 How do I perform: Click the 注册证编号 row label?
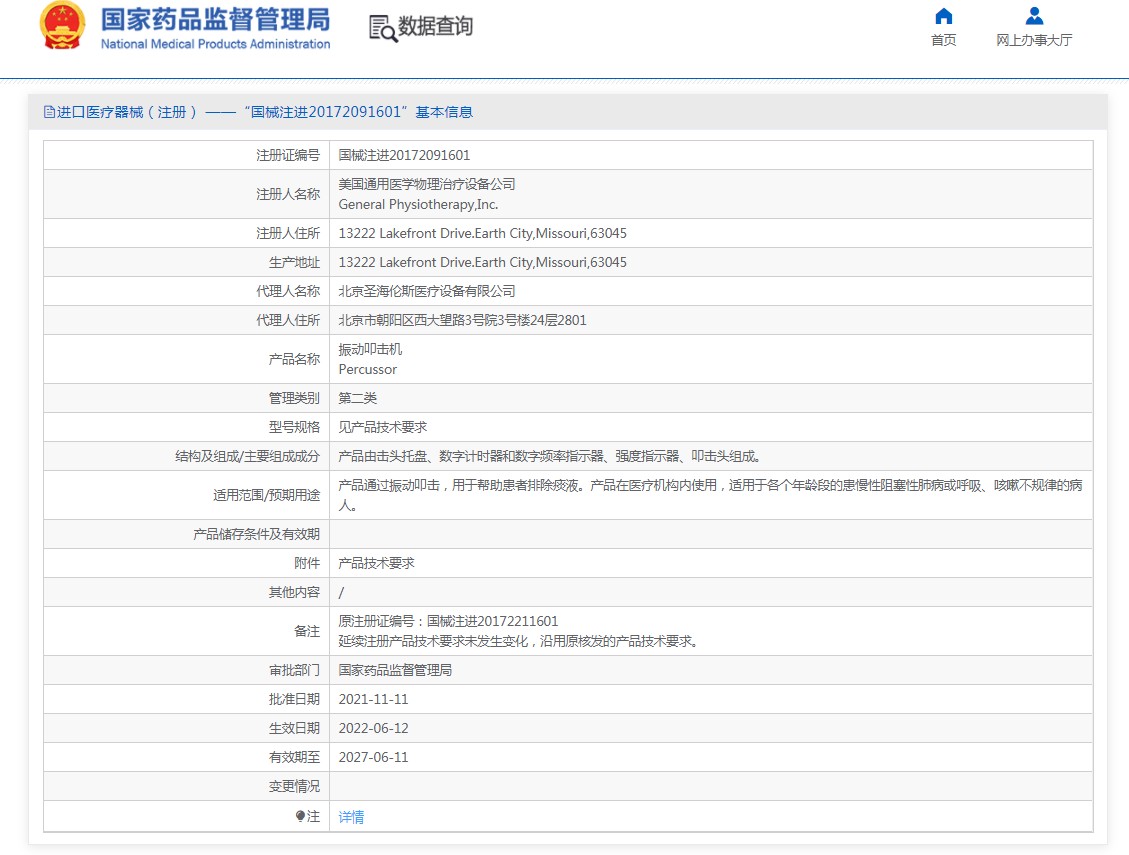tap(288, 155)
